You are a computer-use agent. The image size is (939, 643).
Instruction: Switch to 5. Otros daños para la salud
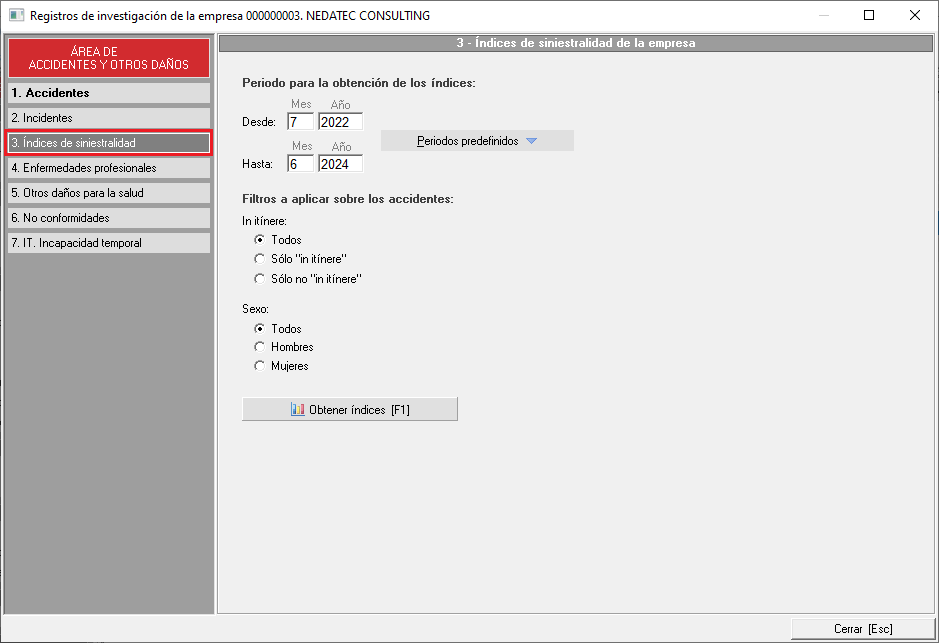(x=109, y=193)
